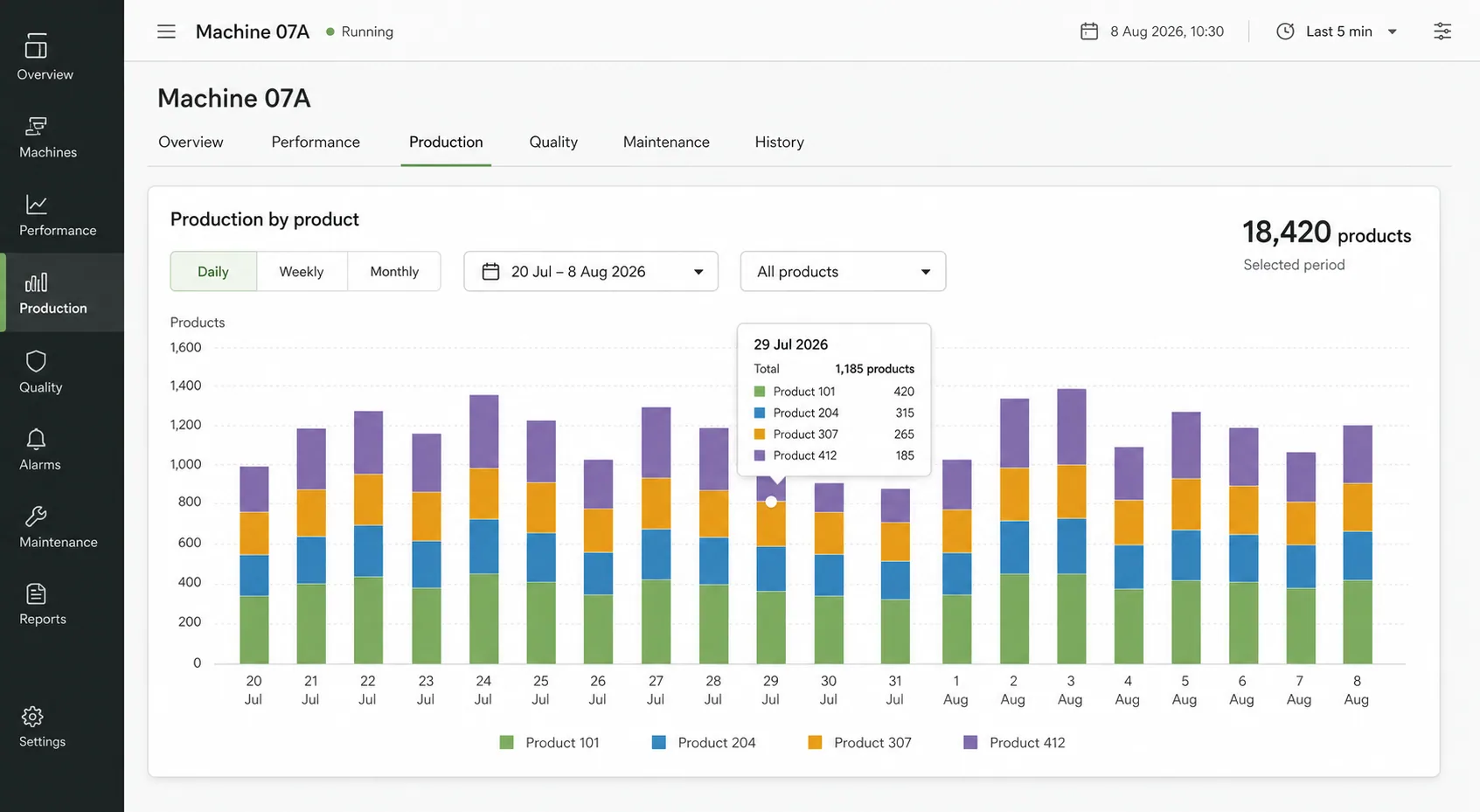Viewport: 1480px width, 812px height.
Task: Click the 31 Jul bar in chart
Action: pyautogui.click(x=895, y=576)
